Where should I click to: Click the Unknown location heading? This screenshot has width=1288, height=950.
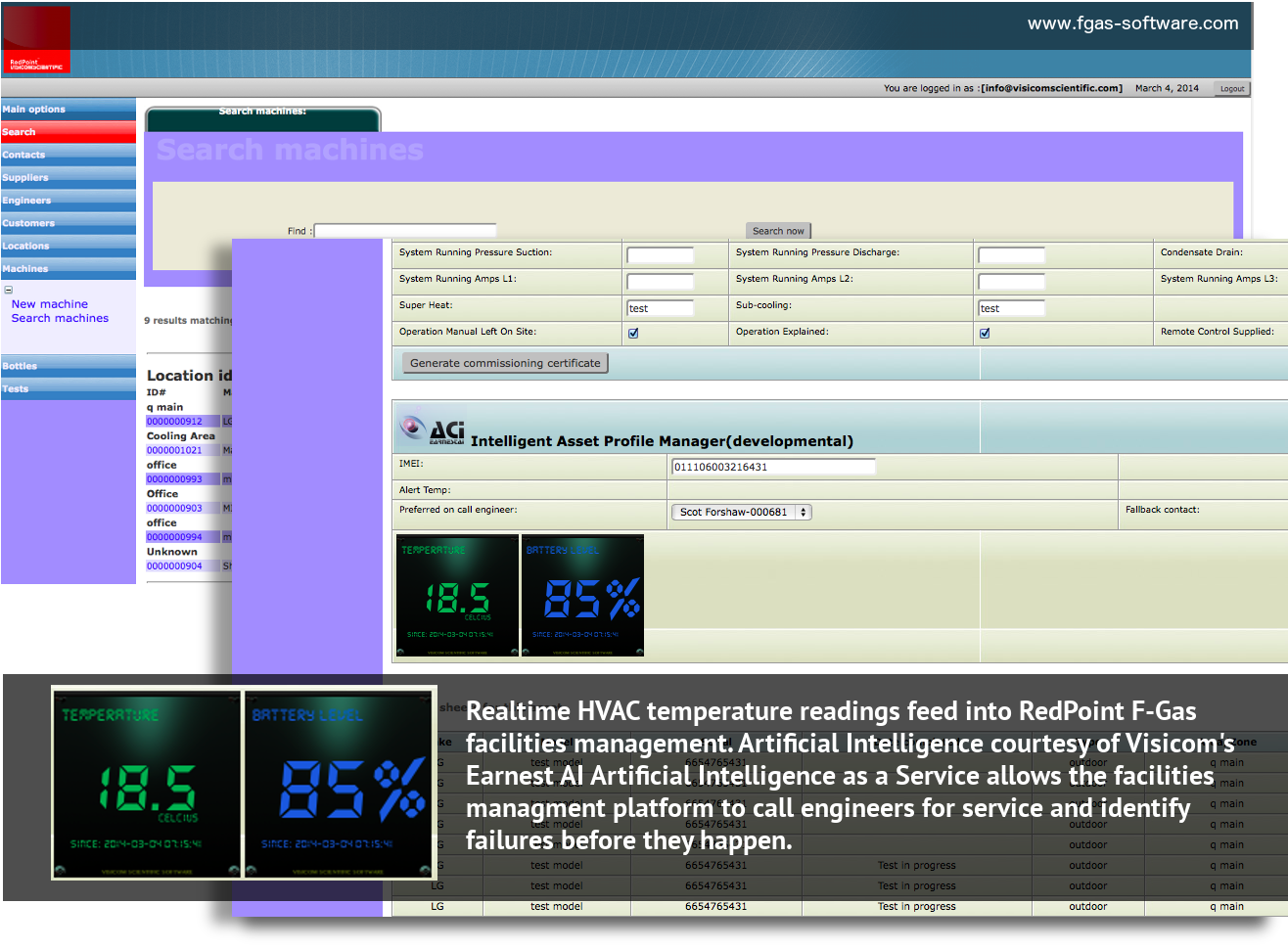tap(171, 552)
